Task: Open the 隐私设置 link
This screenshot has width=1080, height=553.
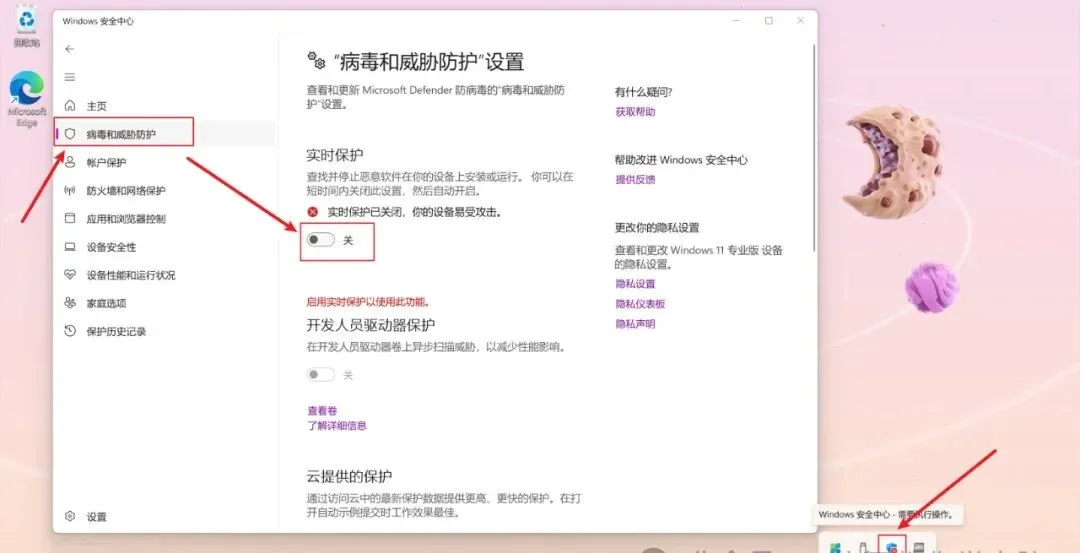Action: tap(635, 284)
